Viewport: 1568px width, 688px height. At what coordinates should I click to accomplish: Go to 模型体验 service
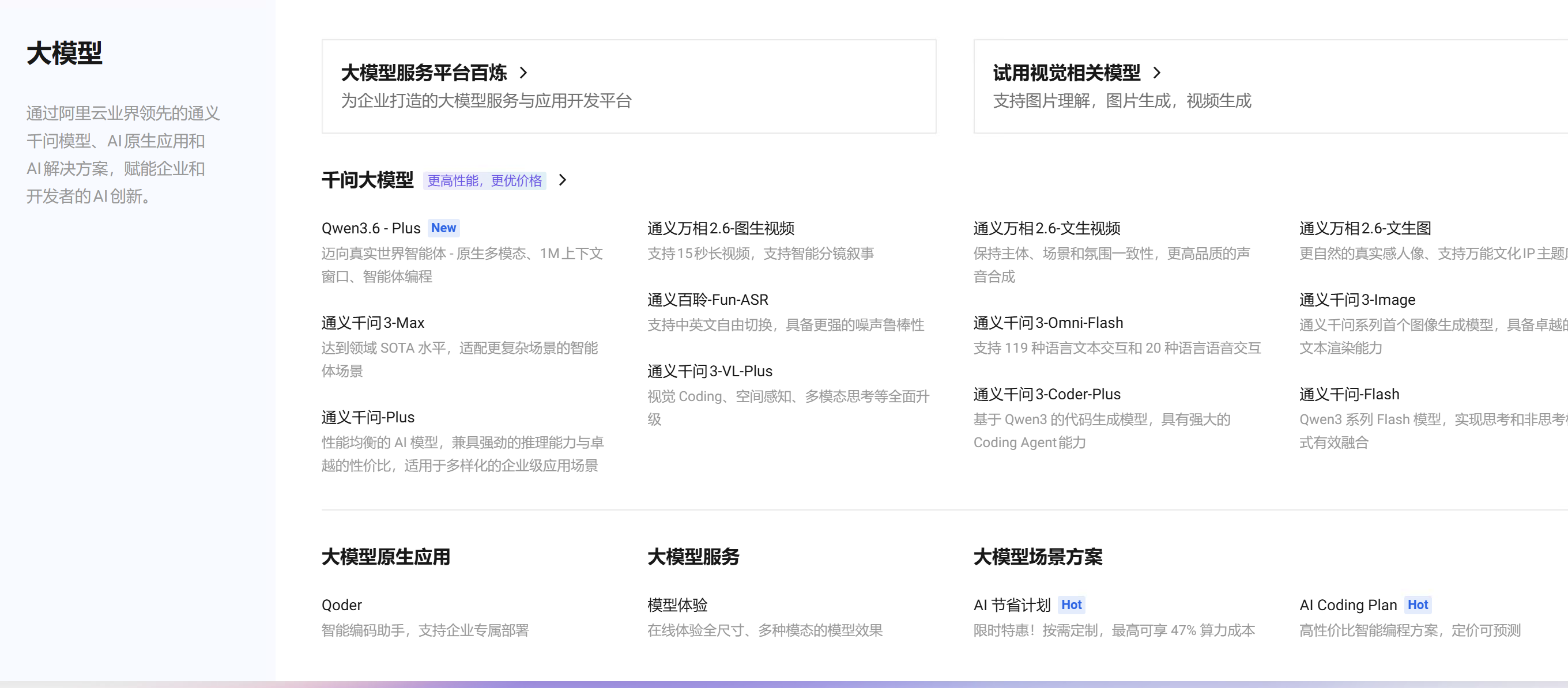click(677, 604)
